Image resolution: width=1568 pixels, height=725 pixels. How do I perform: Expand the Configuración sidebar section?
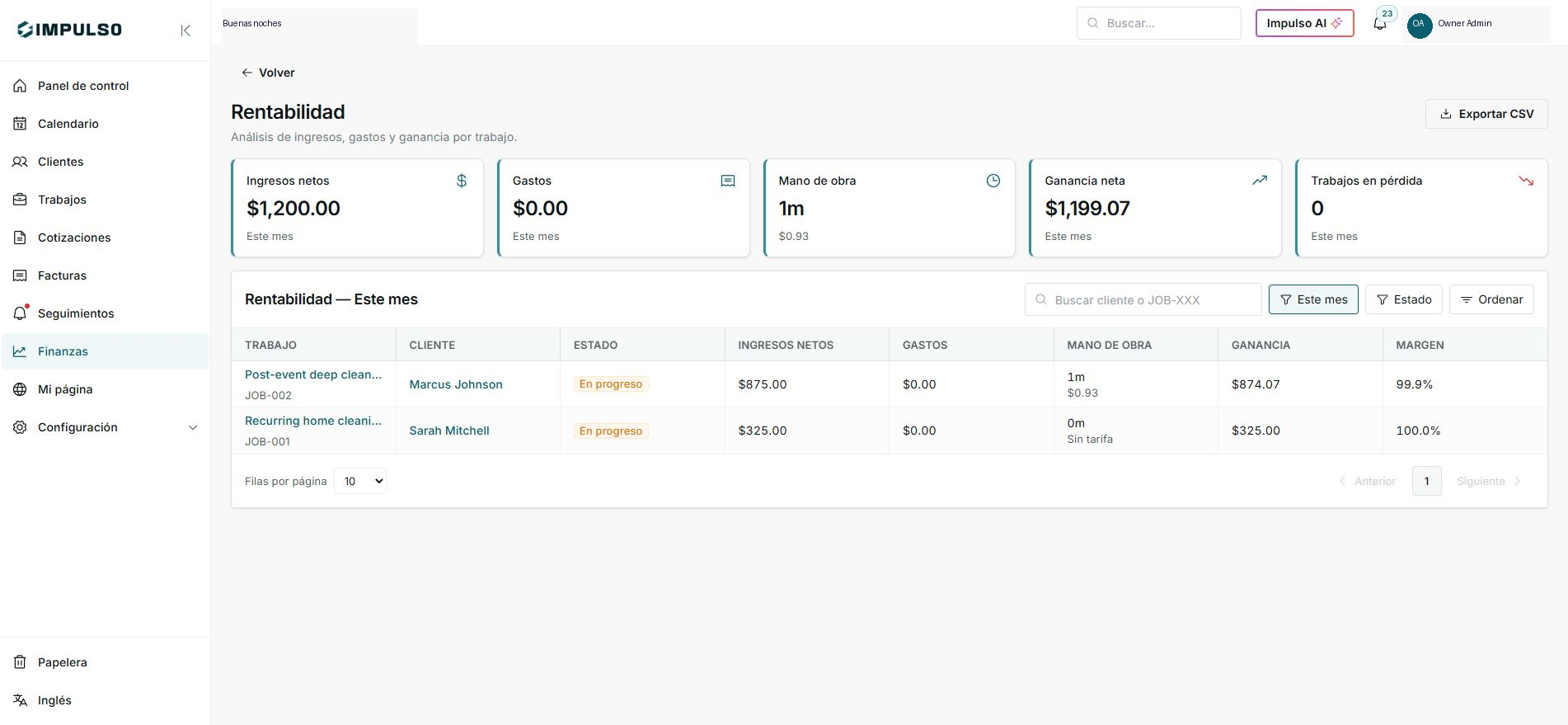106,427
